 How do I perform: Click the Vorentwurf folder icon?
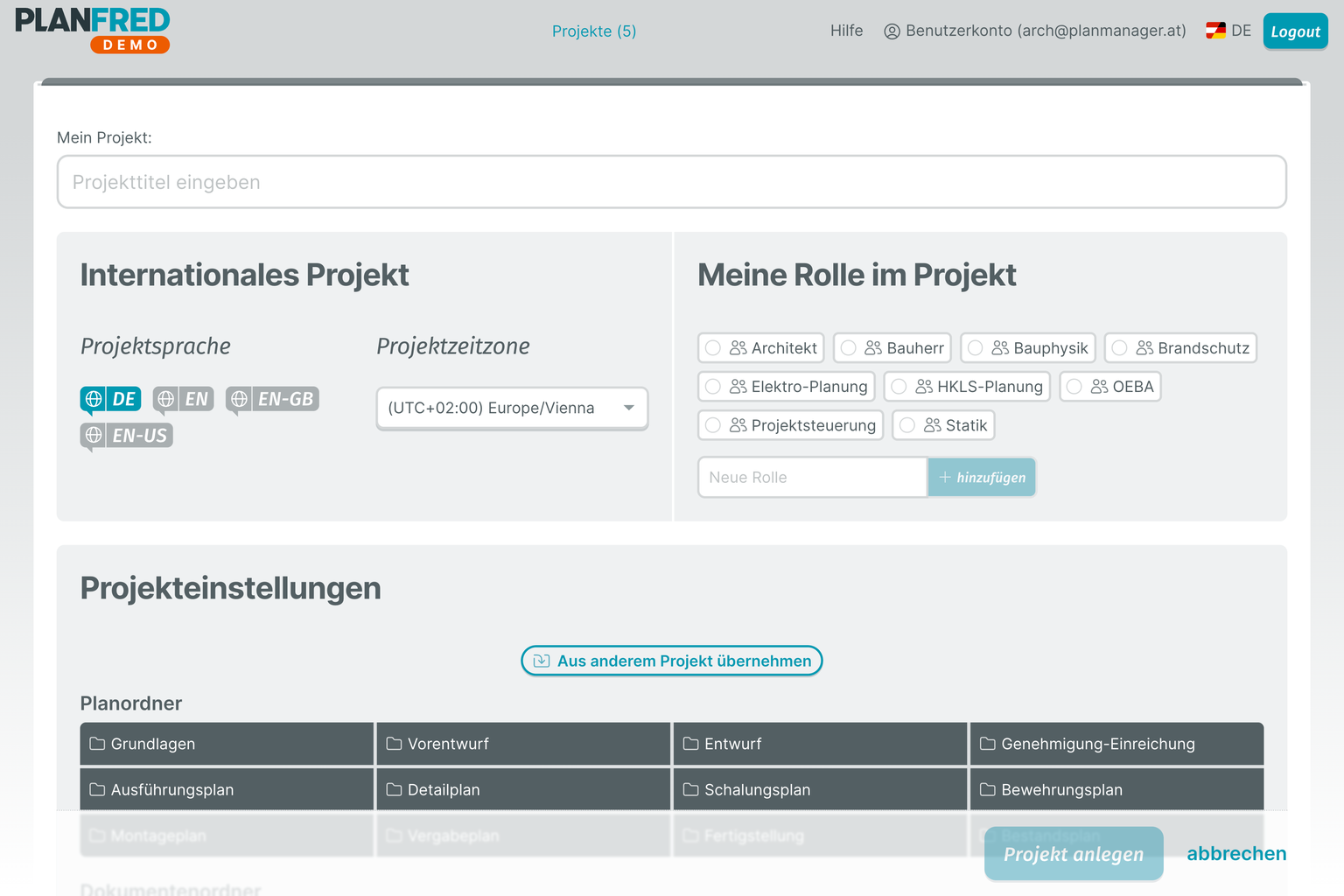(394, 744)
